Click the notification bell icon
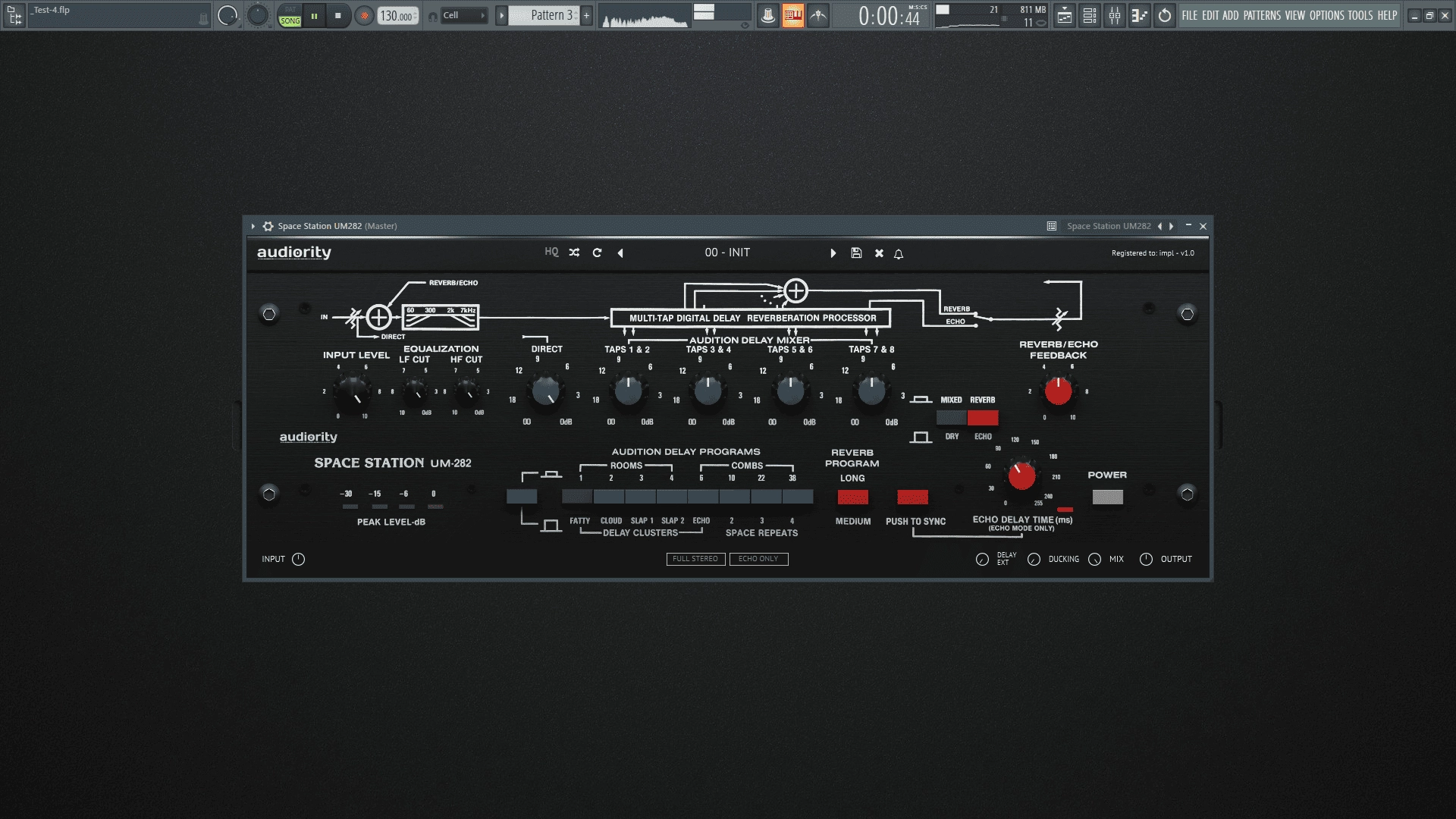Image resolution: width=1456 pixels, height=819 pixels. pos(899,254)
